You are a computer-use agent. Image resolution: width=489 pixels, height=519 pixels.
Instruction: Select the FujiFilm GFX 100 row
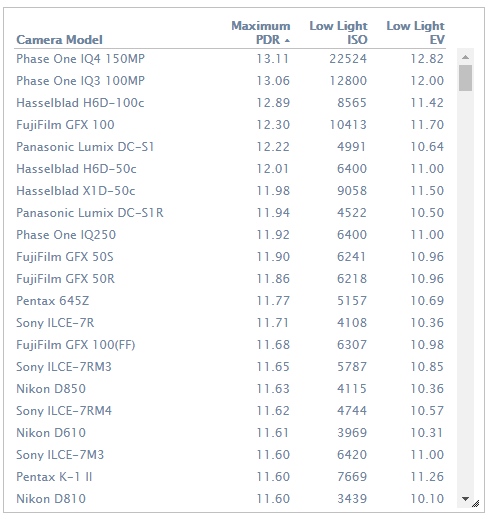tap(230, 125)
